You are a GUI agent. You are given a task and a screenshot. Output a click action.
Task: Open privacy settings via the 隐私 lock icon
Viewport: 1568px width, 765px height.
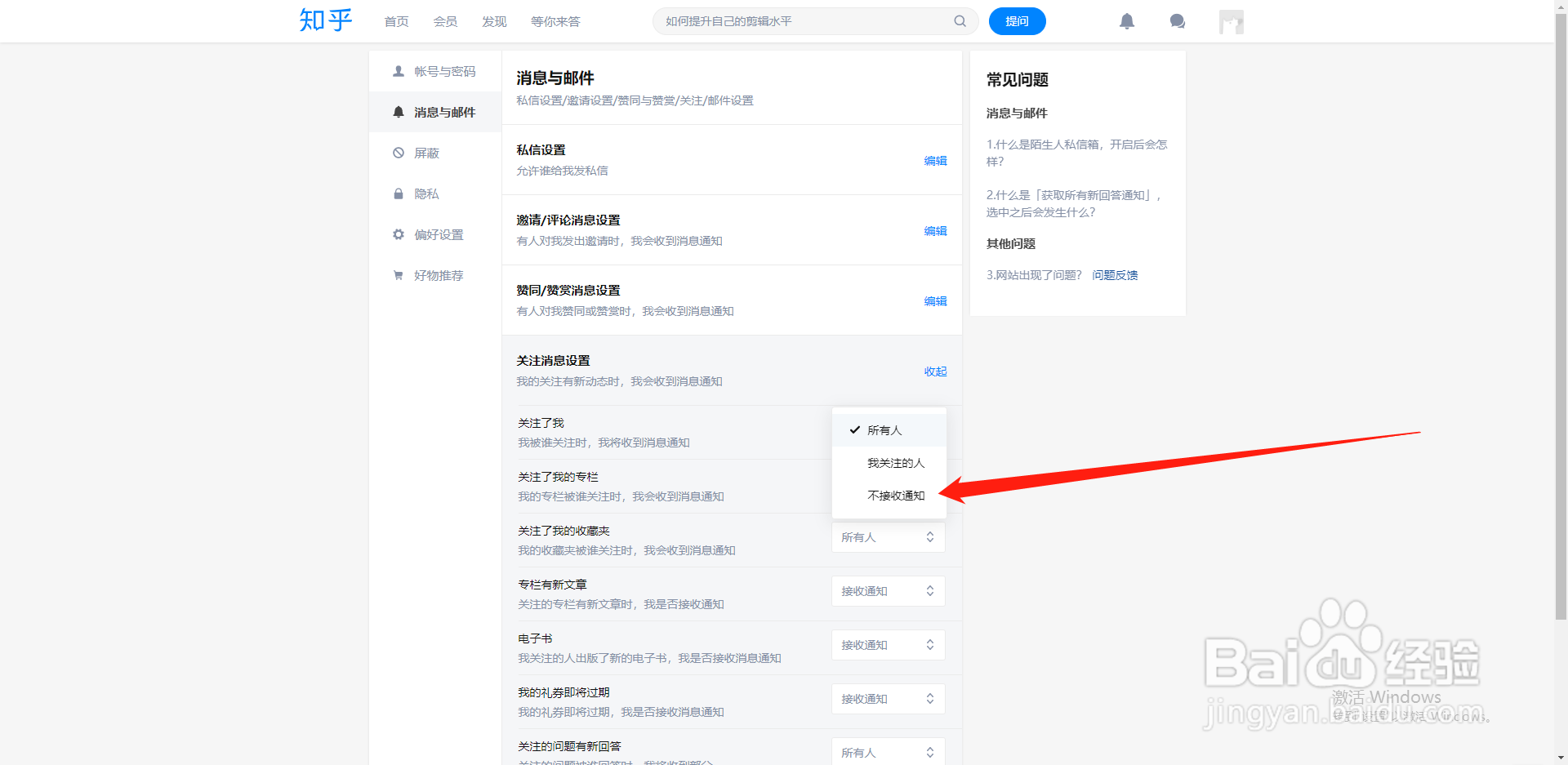[x=399, y=193]
